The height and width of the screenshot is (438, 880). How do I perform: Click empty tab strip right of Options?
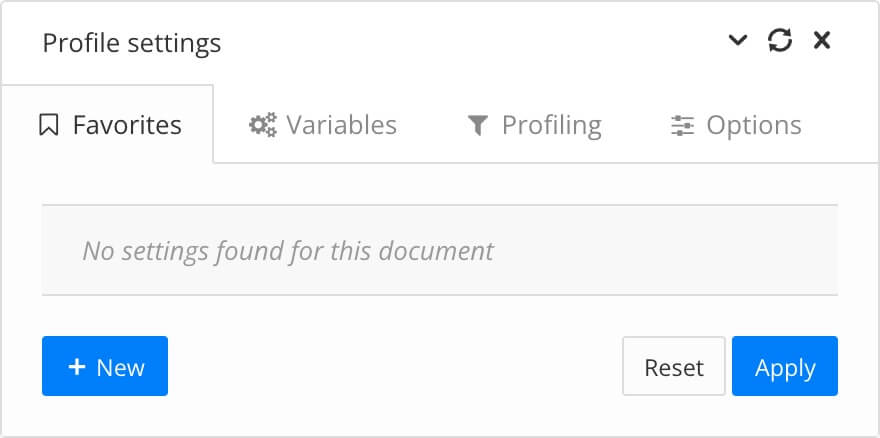pyautogui.click(x=845, y=126)
